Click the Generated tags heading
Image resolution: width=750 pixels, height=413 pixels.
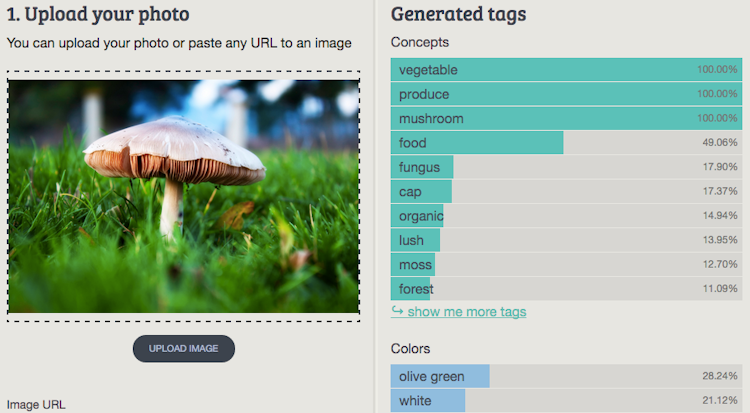click(x=458, y=14)
